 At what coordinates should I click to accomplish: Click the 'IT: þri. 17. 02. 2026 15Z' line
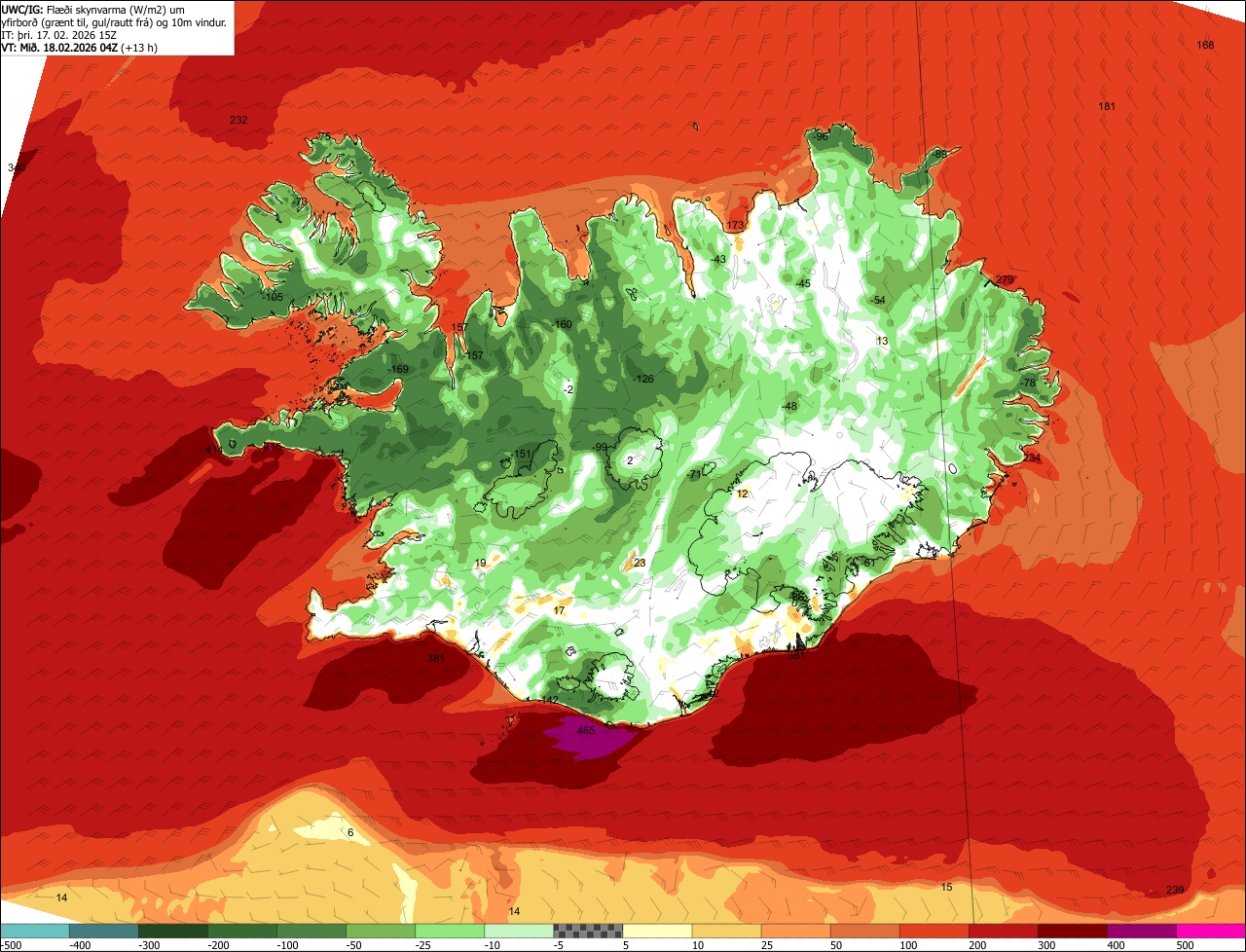tap(59, 35)
